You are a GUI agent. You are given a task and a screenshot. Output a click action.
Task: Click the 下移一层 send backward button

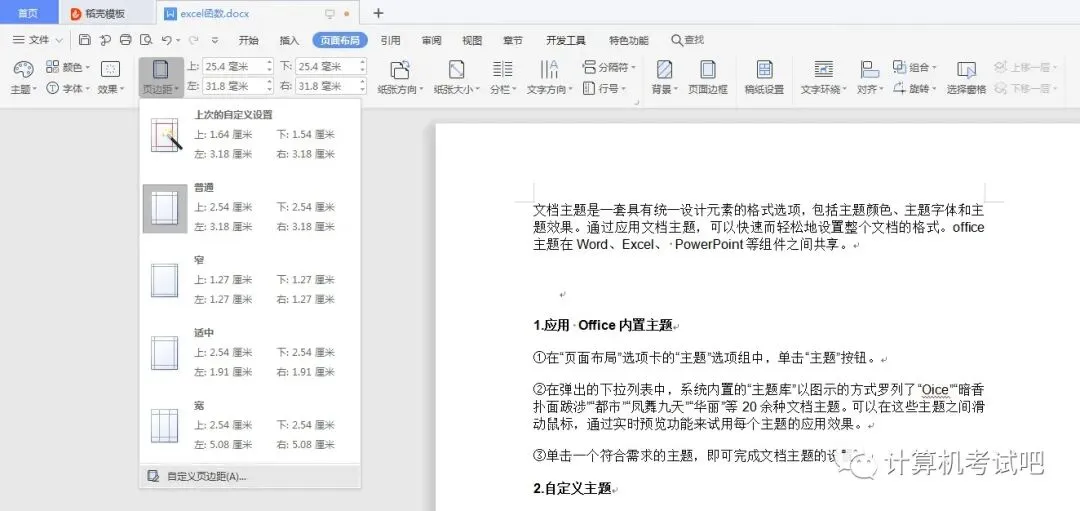[x=1026, y=88]
